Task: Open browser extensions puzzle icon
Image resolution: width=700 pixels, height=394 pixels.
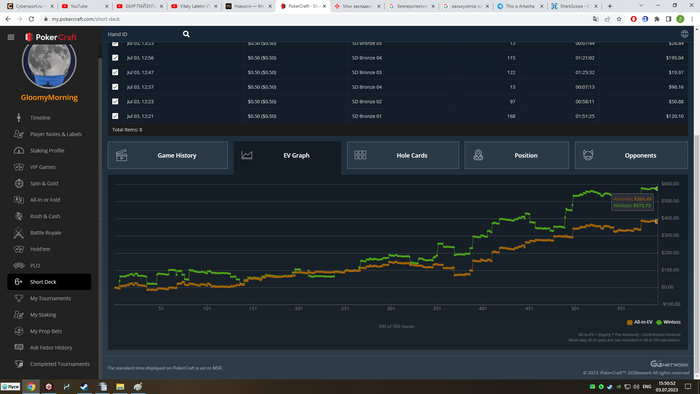Action: click(657, 19)
